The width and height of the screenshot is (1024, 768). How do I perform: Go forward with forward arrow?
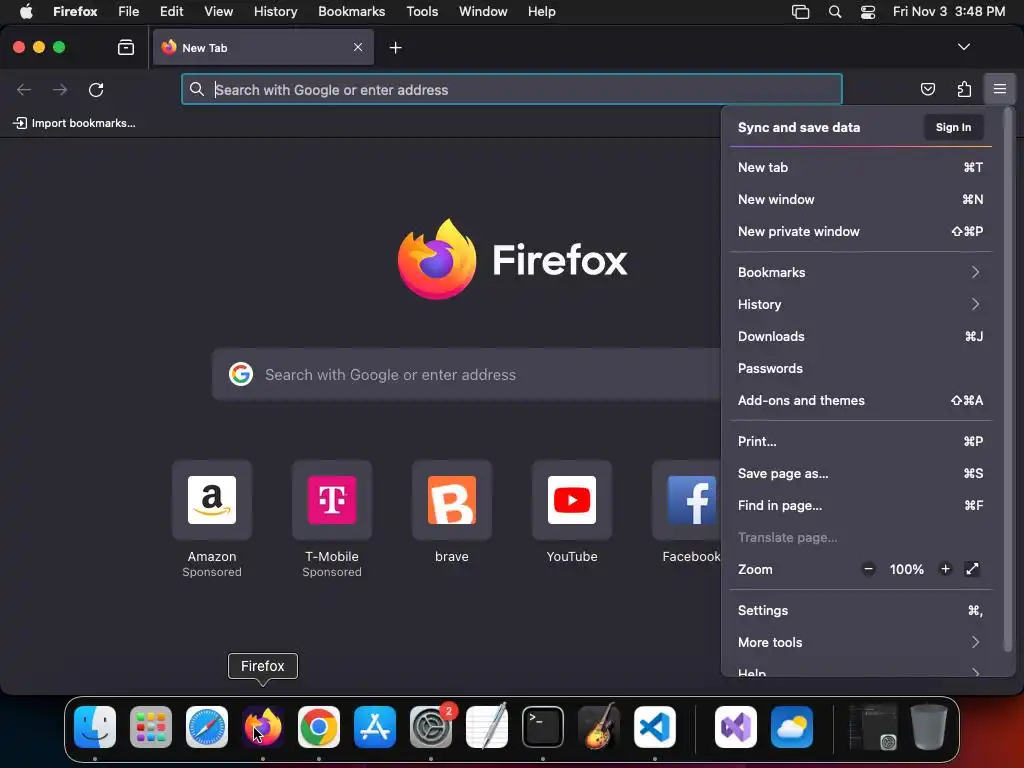60,89
